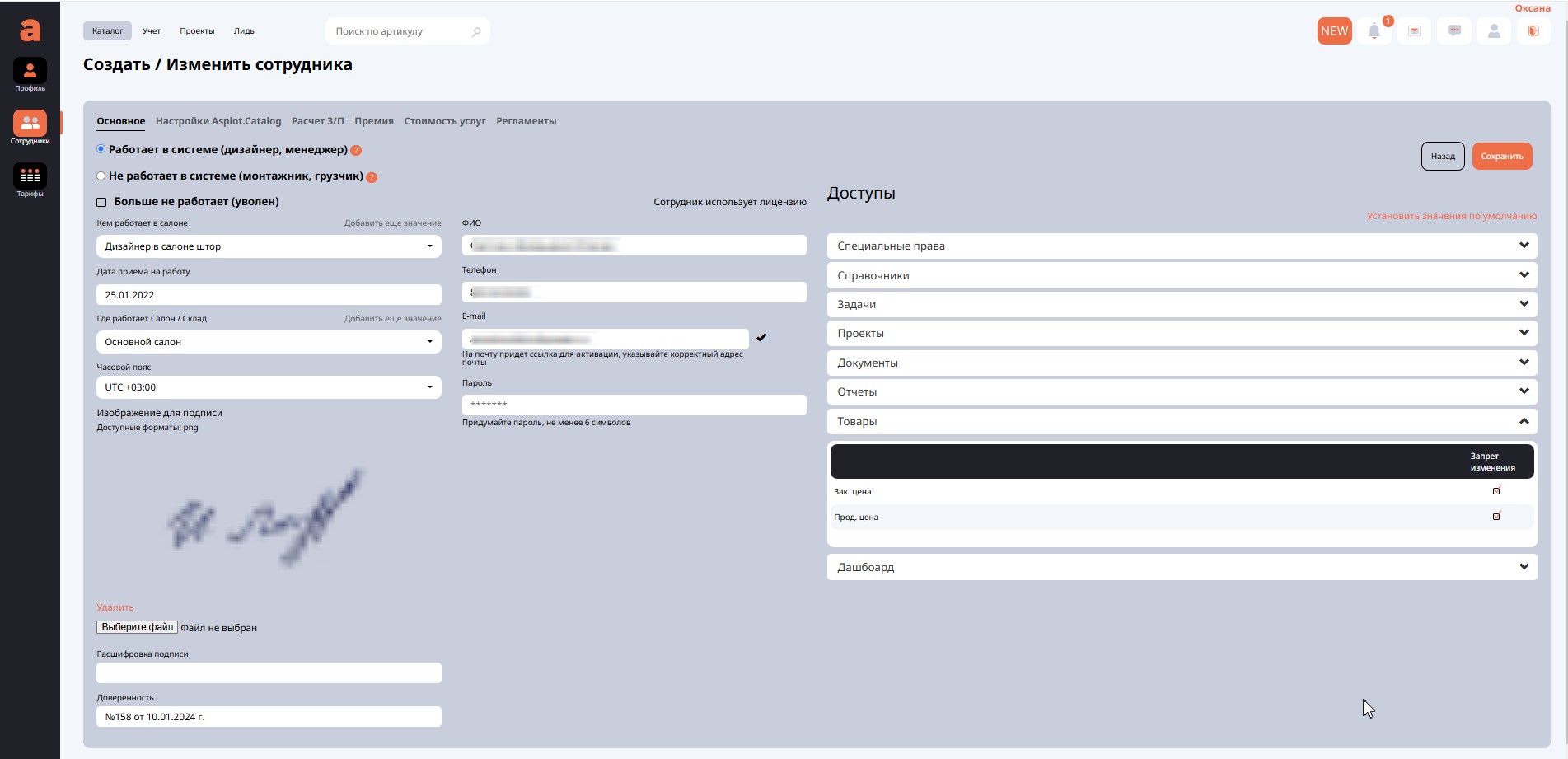Open Профиль in the left sidebar

(x=30, y=75)
